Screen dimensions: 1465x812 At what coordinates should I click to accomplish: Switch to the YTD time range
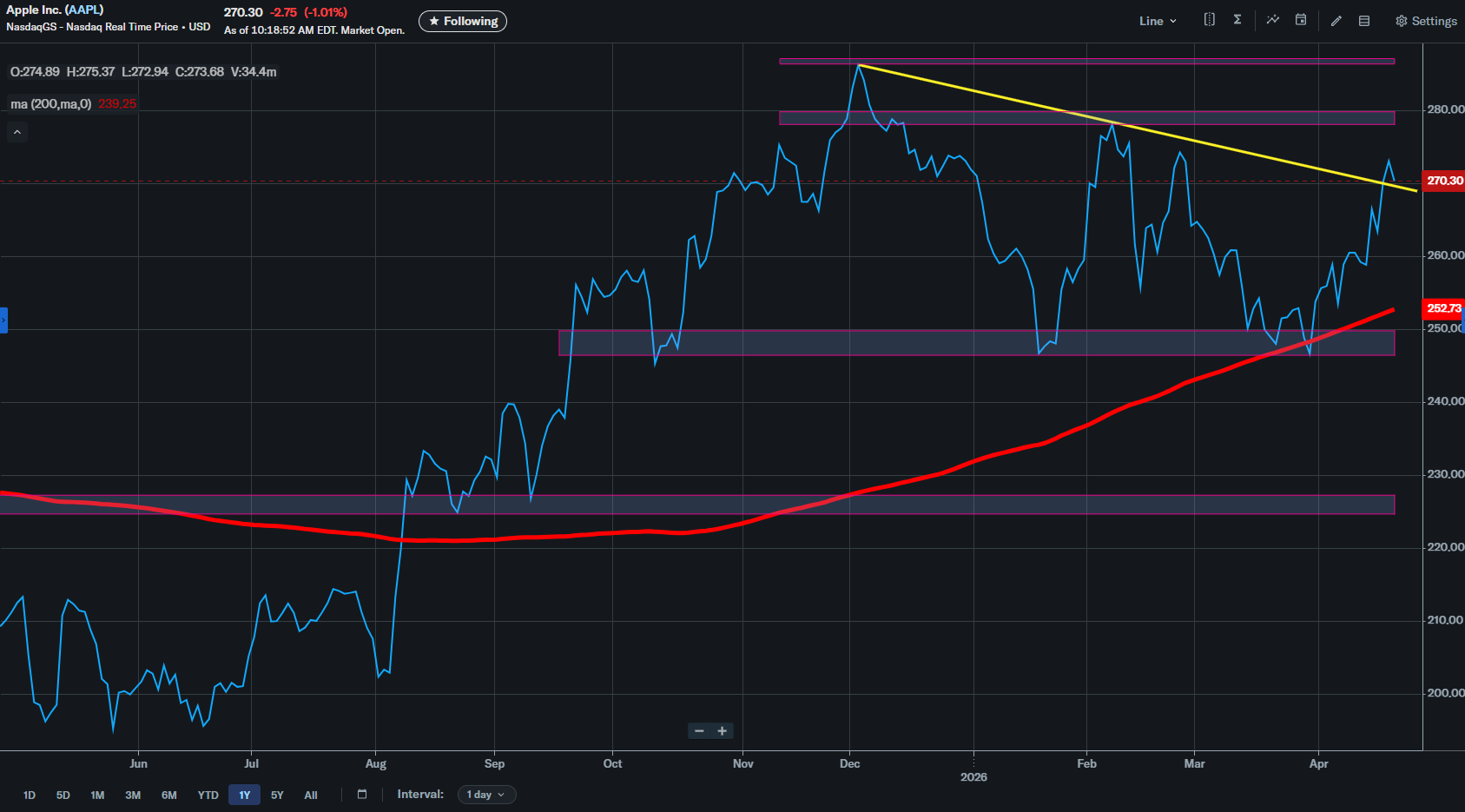coord(208,795)
